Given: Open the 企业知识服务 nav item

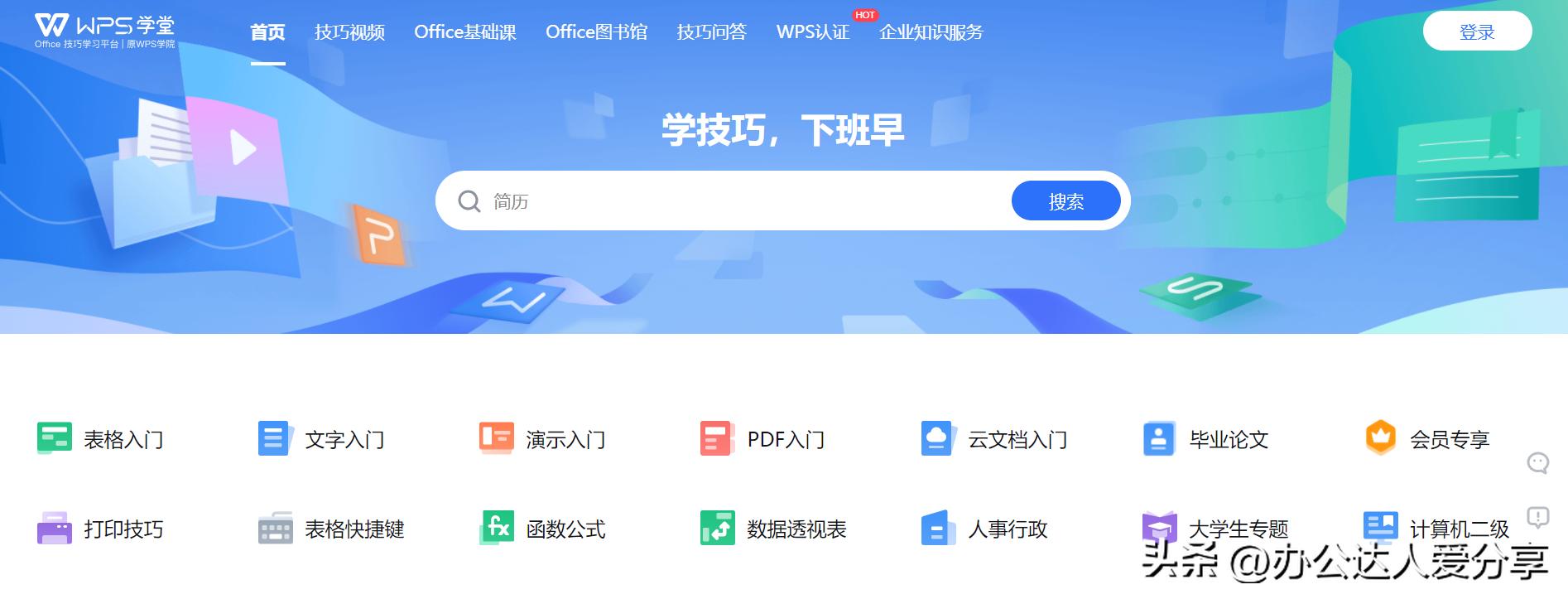Looking at the screenshot, I should (x=931, y=32).
